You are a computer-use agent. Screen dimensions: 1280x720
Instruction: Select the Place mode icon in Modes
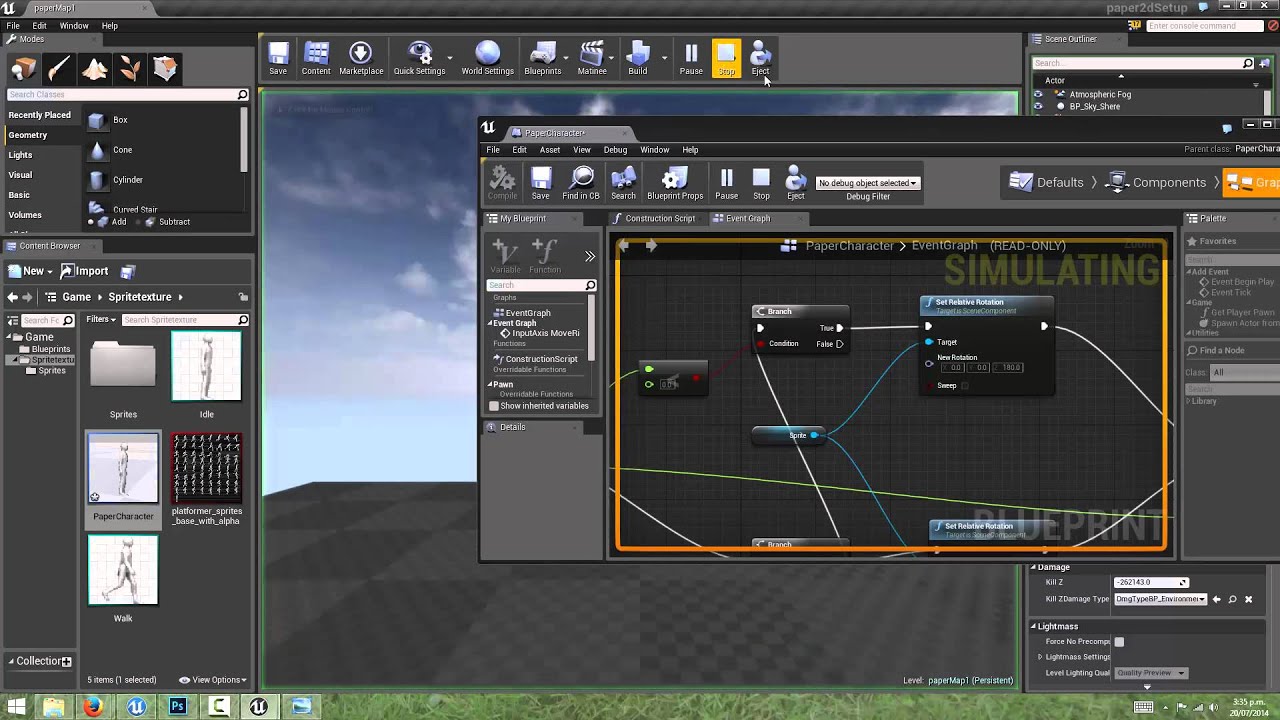click(x=24, y=68)
